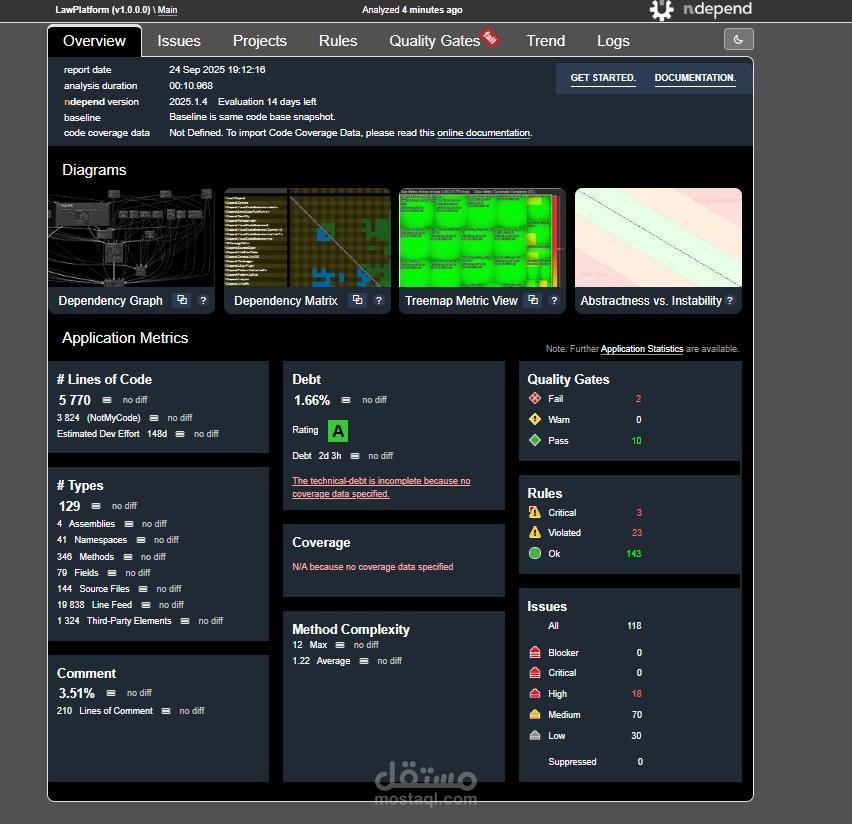Click the 129 types value
The image size is (852, 824).
pos(70,506)
